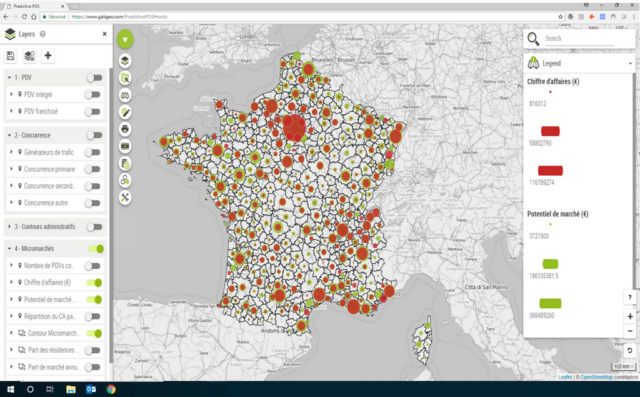
Task: Click the Leaflet attribution link
Action: (x=565, y=377)
